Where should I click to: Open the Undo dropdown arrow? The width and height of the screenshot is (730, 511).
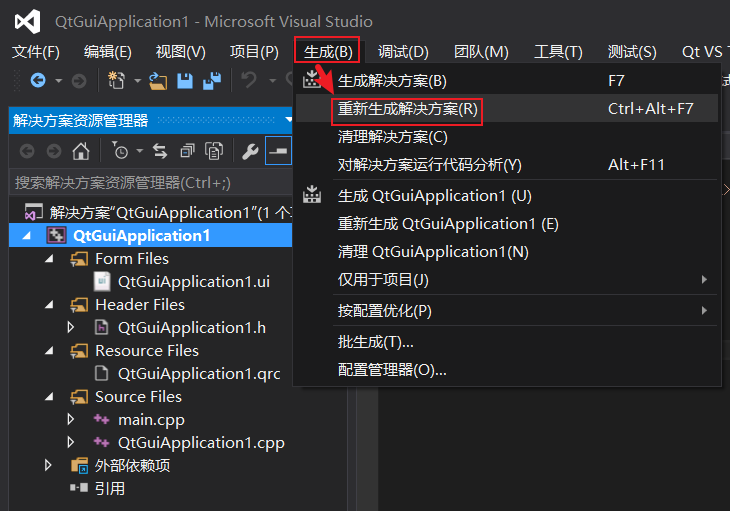click(x=273, y=81)
